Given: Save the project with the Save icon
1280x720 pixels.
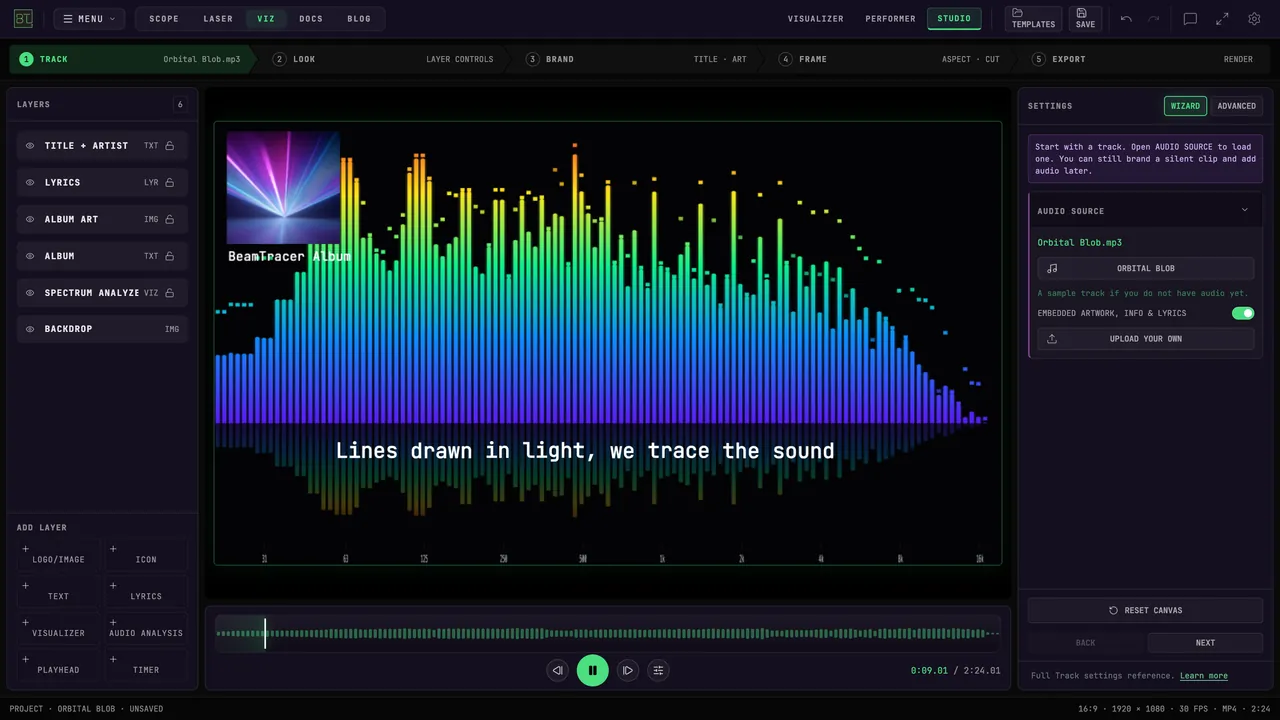Looking at the screenshot, I should click(1085, 18).
